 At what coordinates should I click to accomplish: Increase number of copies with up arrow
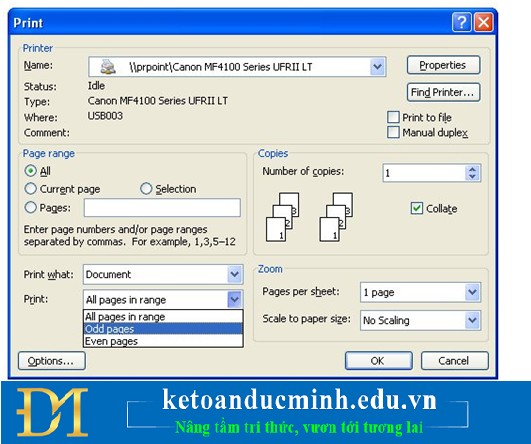pos(472,169)
